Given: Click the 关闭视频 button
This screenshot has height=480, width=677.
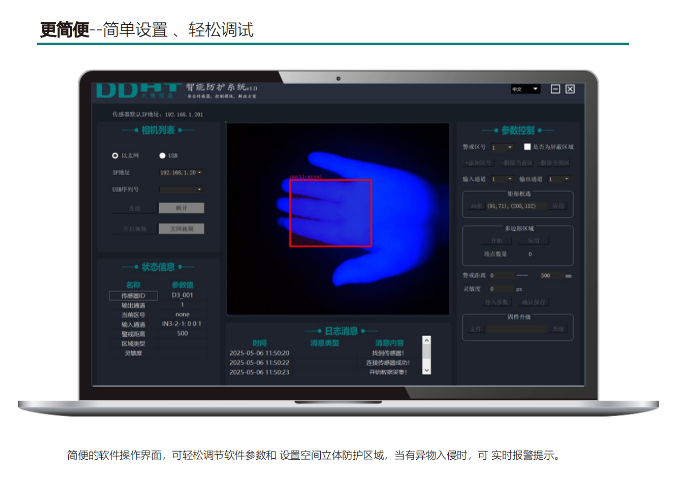Looking at the screenshot, I should (181, 228).
